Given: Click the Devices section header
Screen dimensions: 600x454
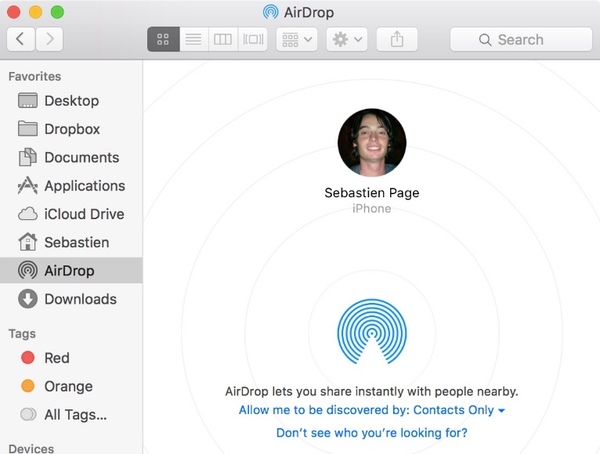Looking at the screenshot, I should 31,448.
